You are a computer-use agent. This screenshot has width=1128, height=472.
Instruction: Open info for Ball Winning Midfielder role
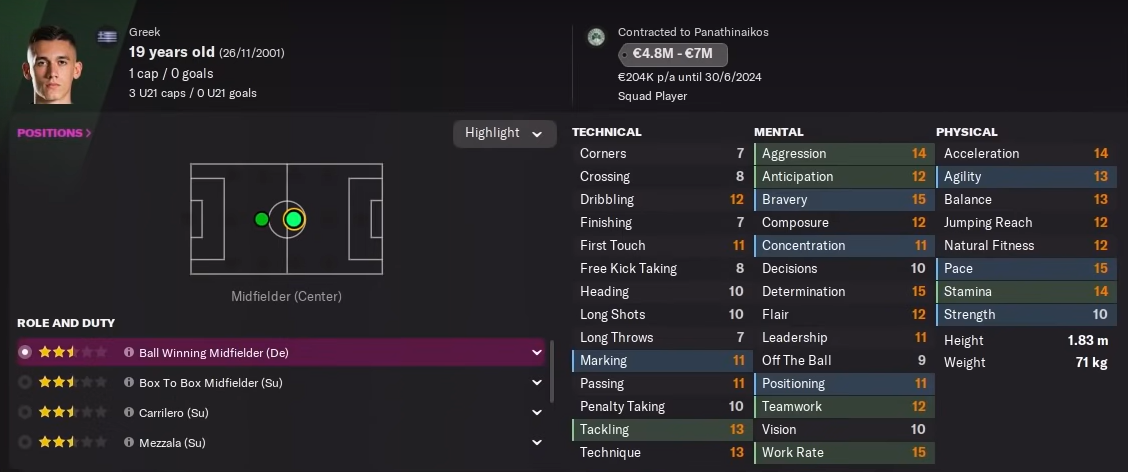[129, 353]
